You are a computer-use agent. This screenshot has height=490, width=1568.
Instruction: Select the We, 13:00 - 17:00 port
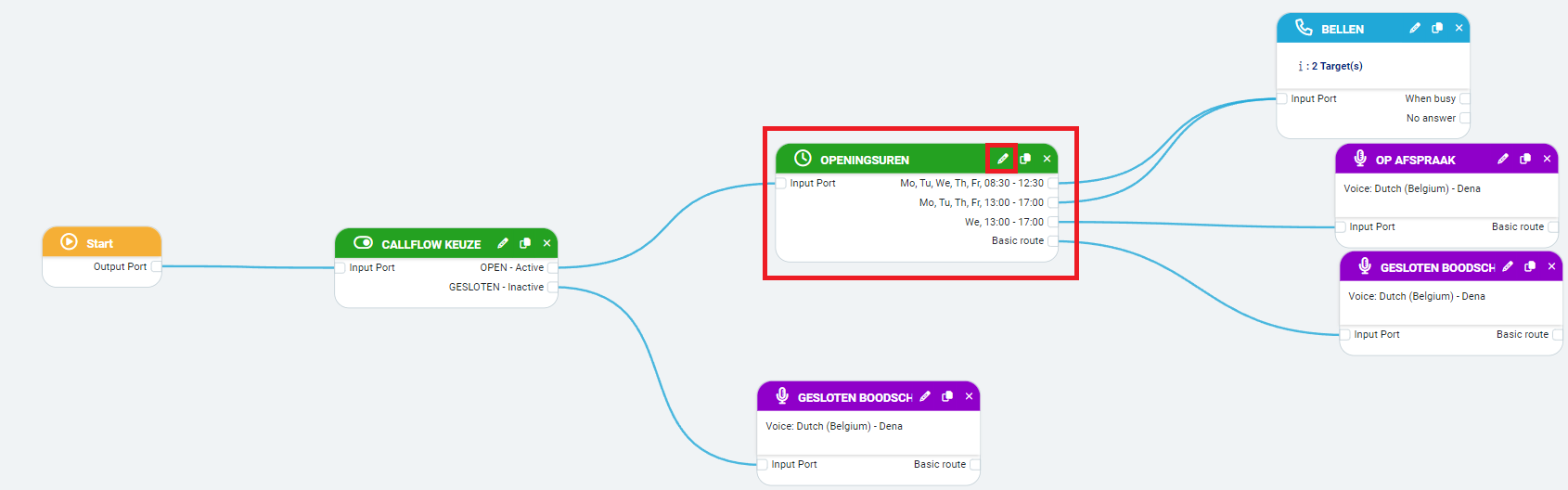pyautogui.click(x=1053, y=222)
